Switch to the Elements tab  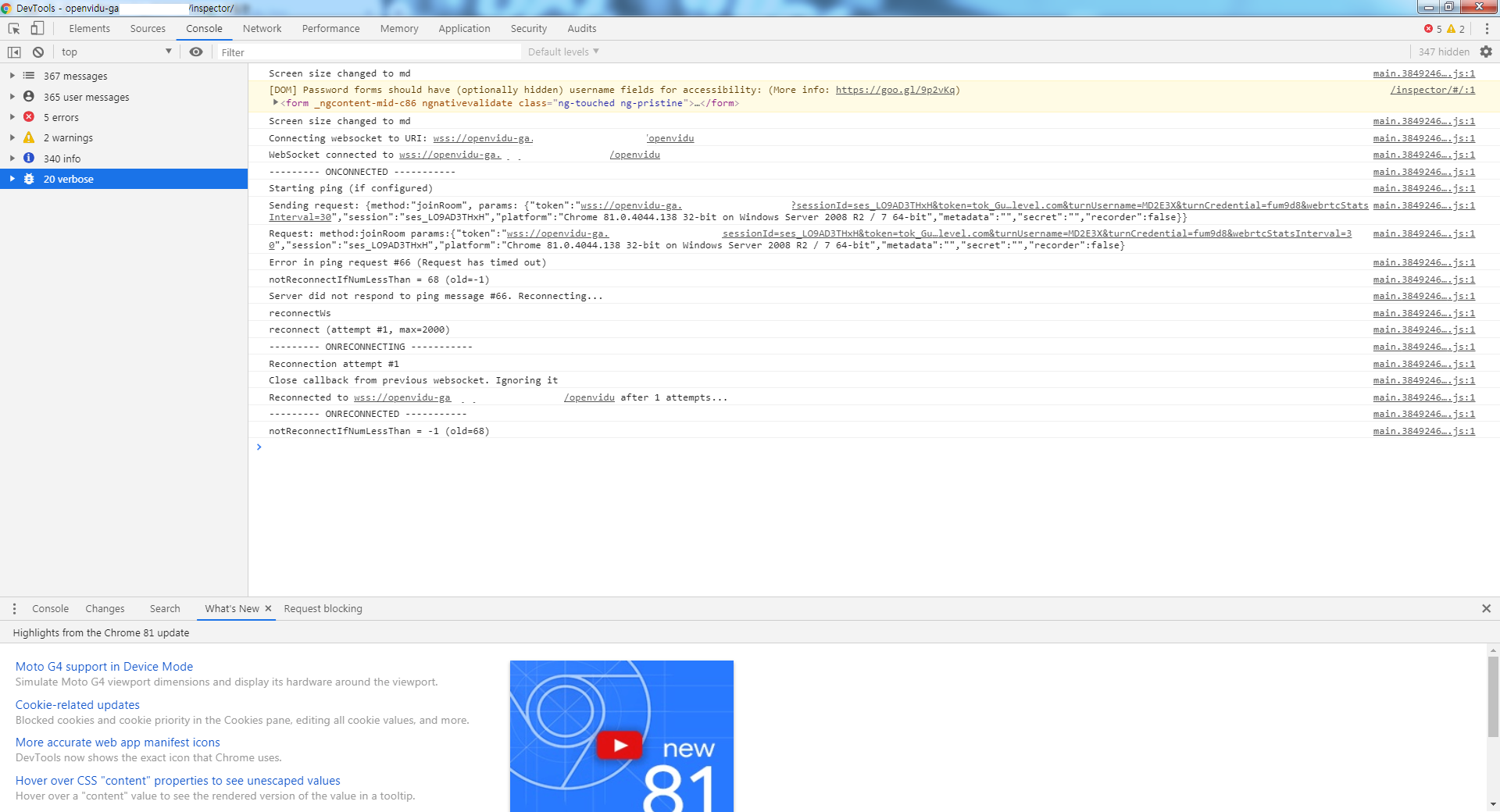pyautogui.click(x=90, y=29)
